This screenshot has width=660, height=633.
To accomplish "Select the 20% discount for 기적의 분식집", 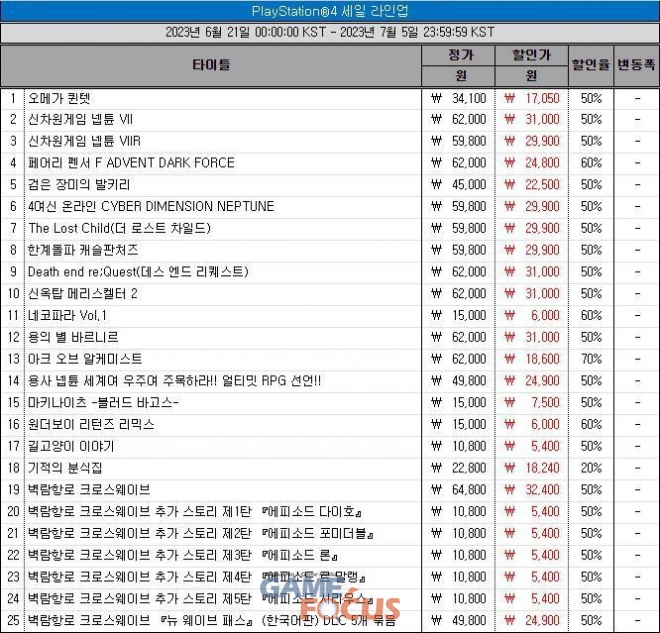I will 591,468.
